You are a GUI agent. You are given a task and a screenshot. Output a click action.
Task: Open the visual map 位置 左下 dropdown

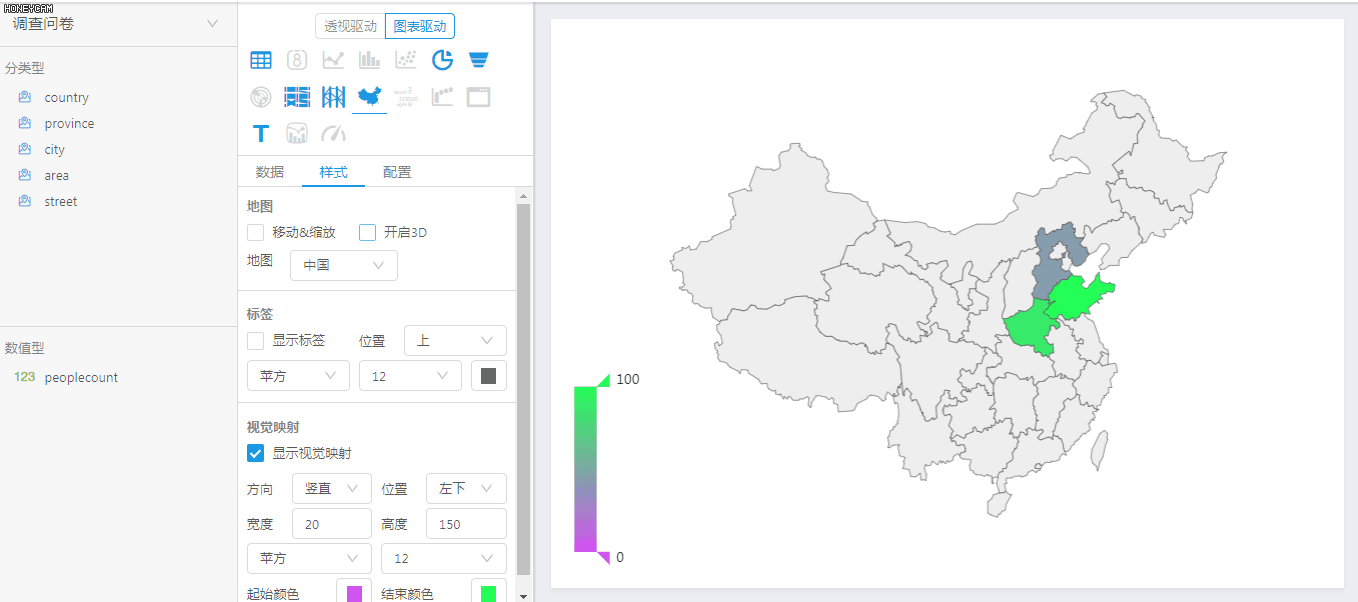tap(466, 488)
